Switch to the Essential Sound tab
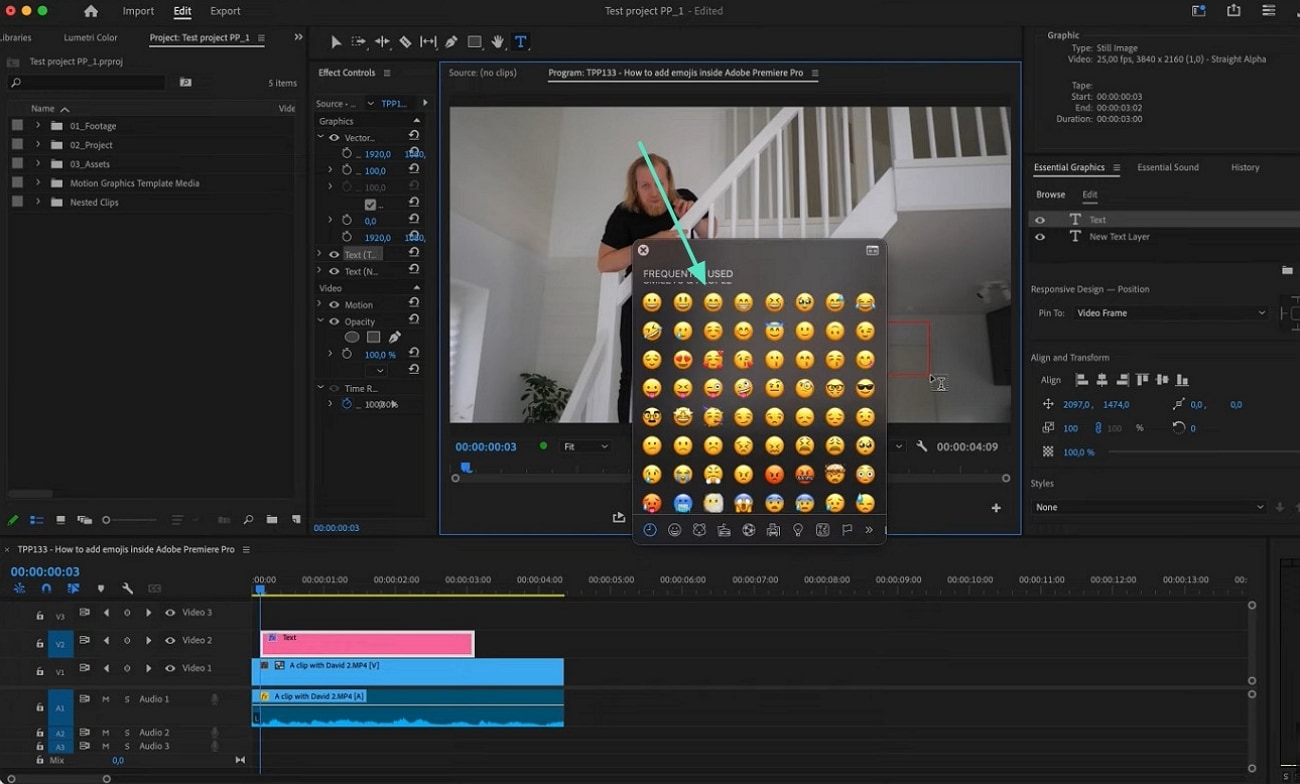Image resolution: width=1300 pixels, height=784 pixels. tap(1168, 167)
